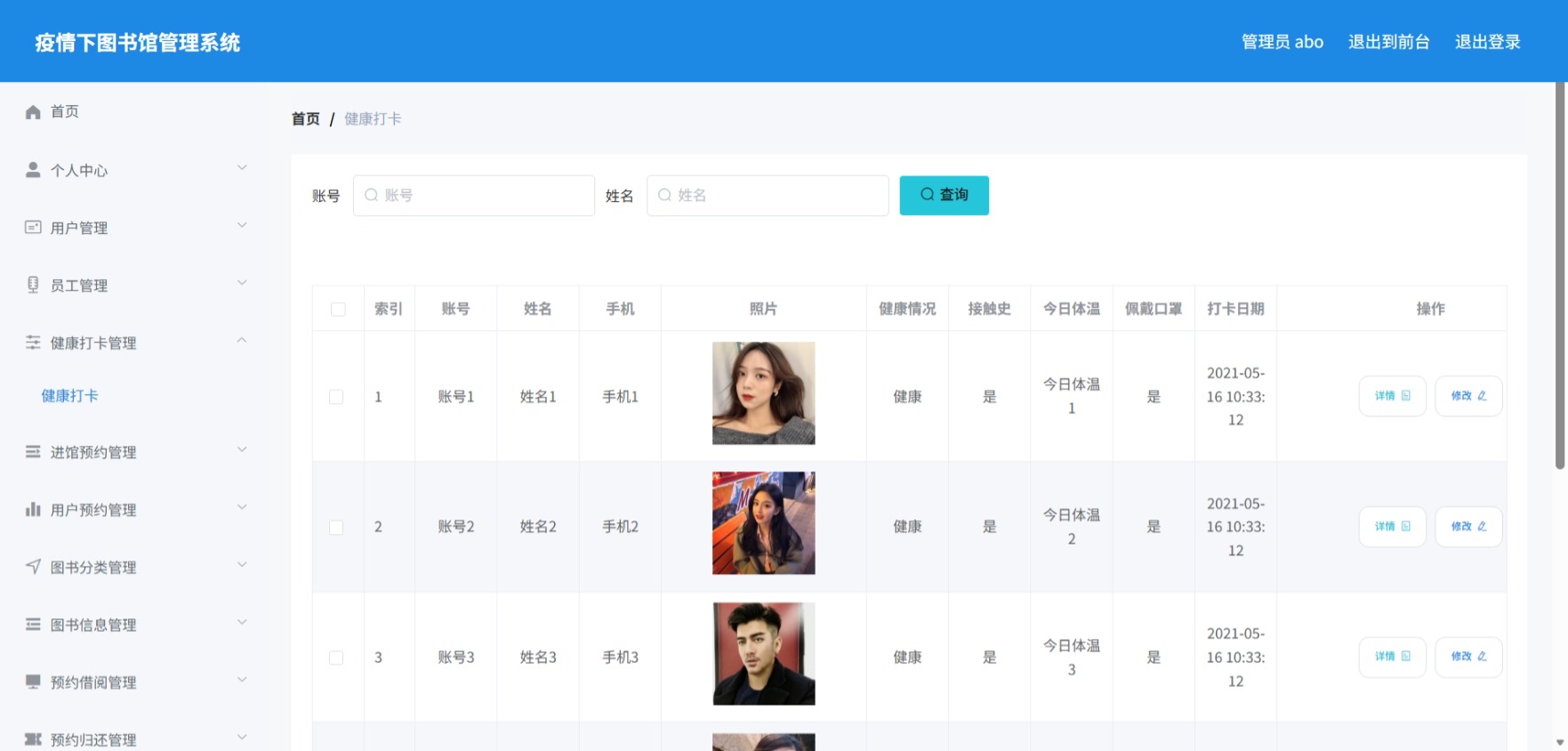Expand the 用户预约管理 submenu chevron
This screenshot has width=1568, height=751.
[x=242, y=507]
